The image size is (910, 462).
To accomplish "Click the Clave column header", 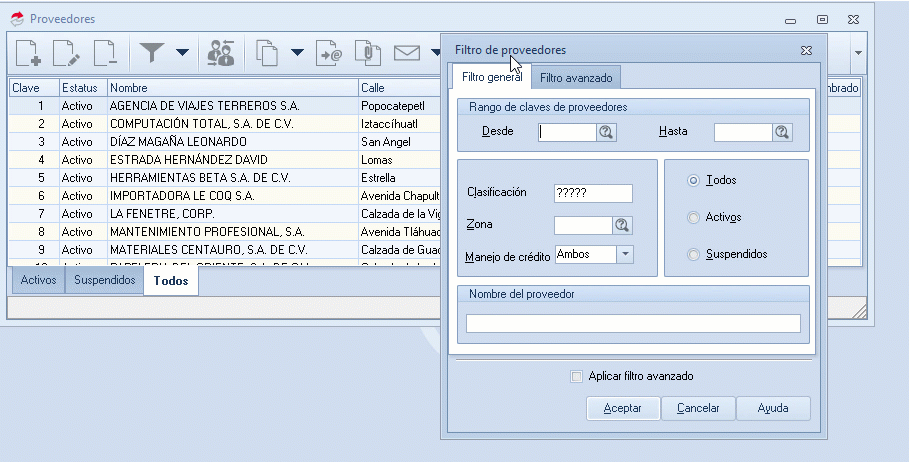I will click(34, 88).
